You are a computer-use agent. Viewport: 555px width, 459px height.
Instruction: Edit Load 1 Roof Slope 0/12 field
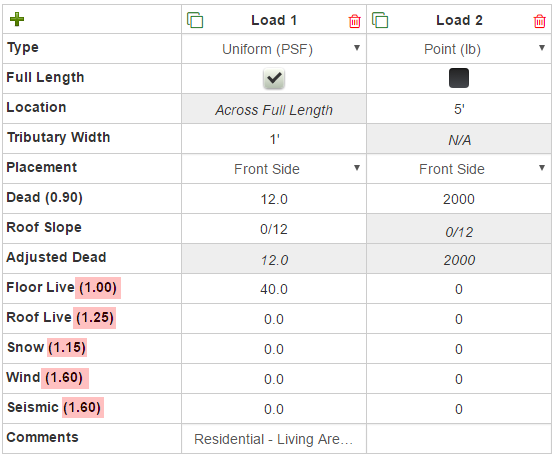point(274,229)
